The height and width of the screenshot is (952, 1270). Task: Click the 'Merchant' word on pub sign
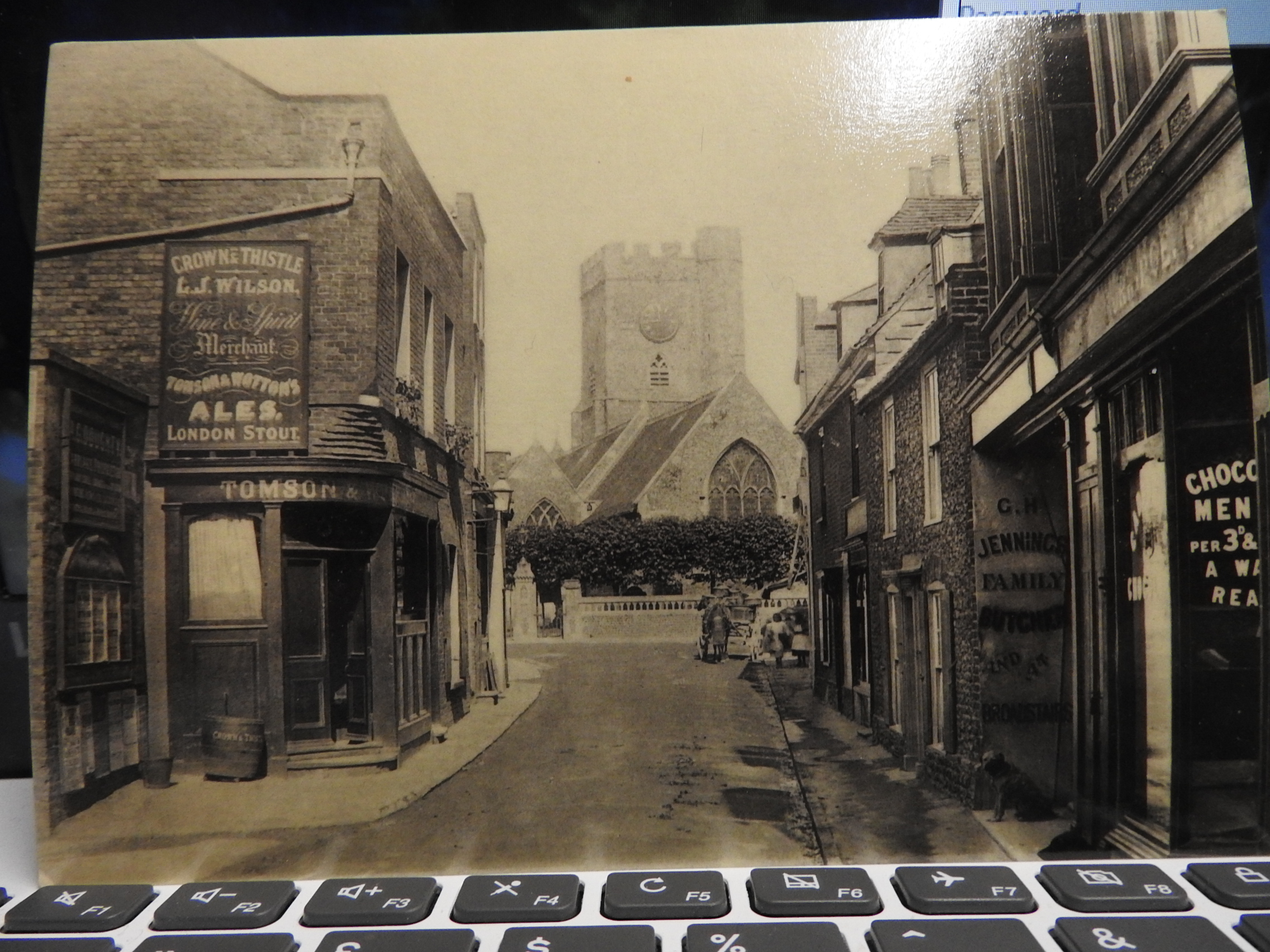[x=236, y=345]
